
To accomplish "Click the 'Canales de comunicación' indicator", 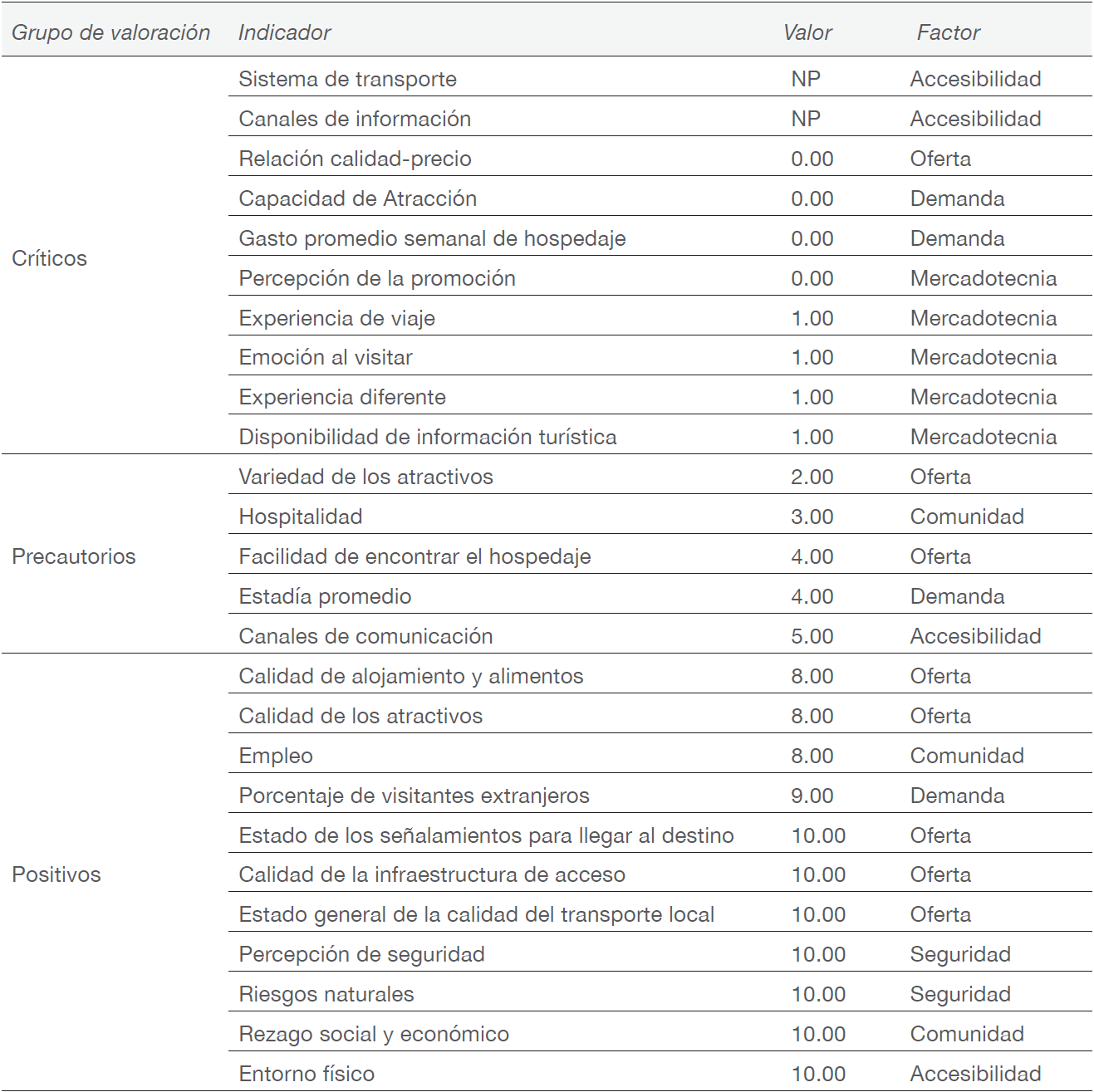I will coord(365,636).
